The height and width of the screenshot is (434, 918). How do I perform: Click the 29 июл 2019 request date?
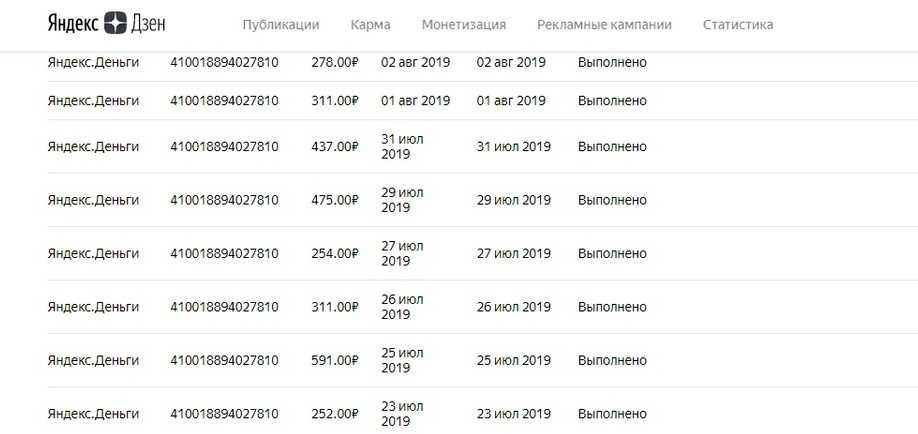coord(402,200)
